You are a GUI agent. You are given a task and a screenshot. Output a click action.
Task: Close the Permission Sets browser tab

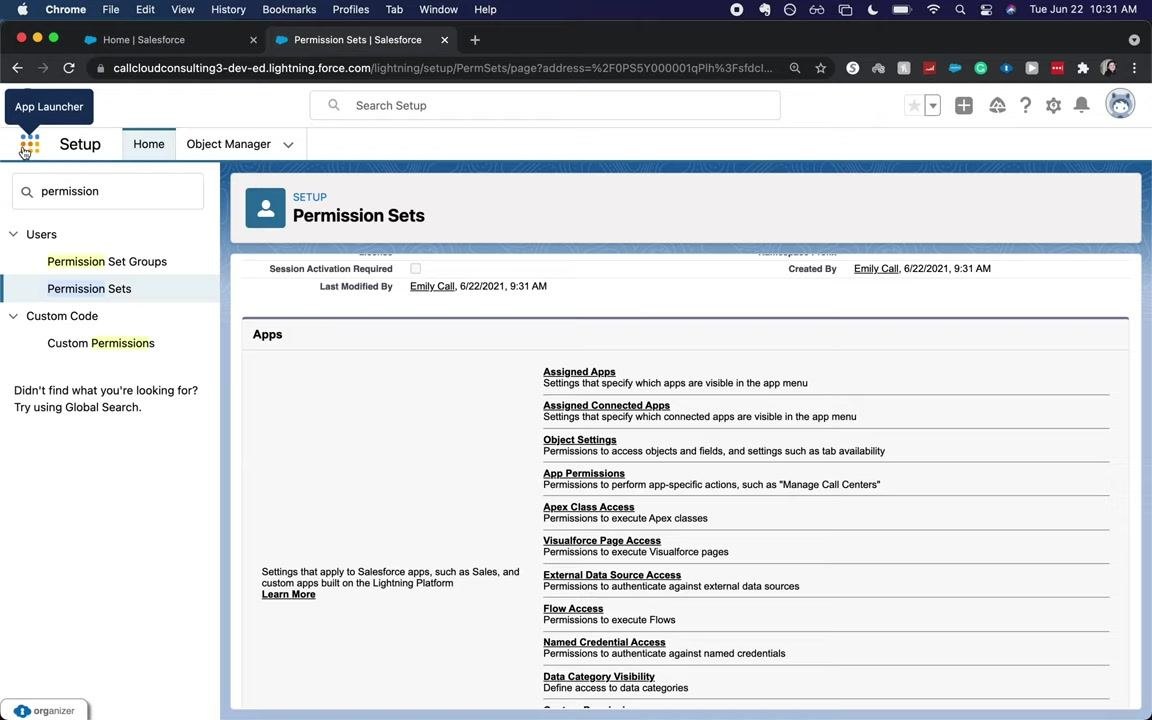coord(444,40)
